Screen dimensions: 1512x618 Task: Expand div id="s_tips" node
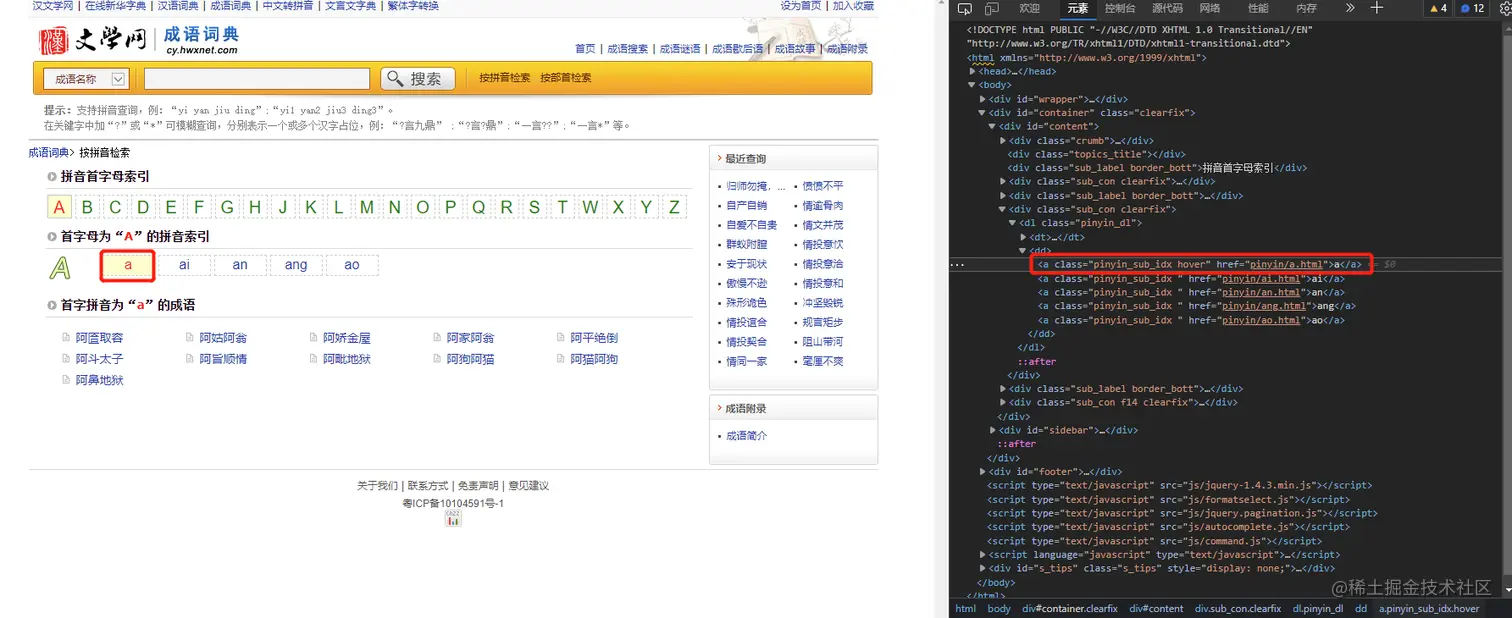pos(984,568)
